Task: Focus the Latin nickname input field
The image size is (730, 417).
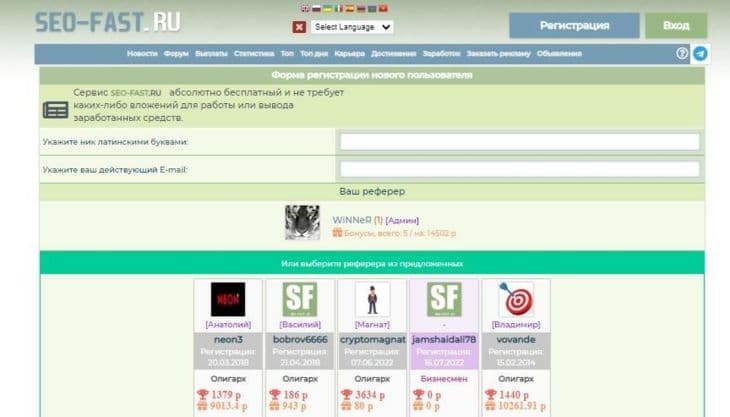Action: (520, 141)
